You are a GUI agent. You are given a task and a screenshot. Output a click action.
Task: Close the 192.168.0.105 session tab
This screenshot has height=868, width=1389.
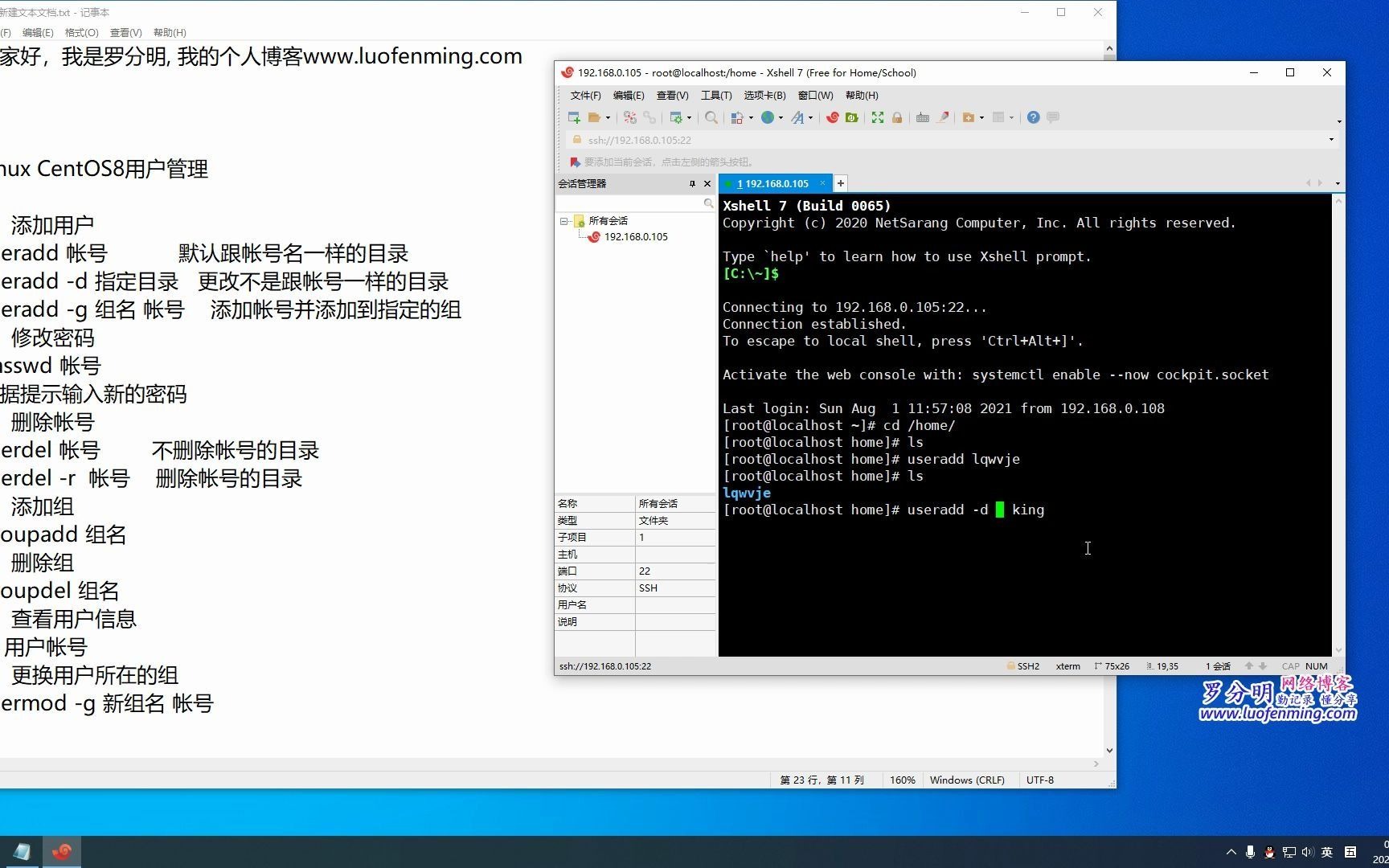822,183
